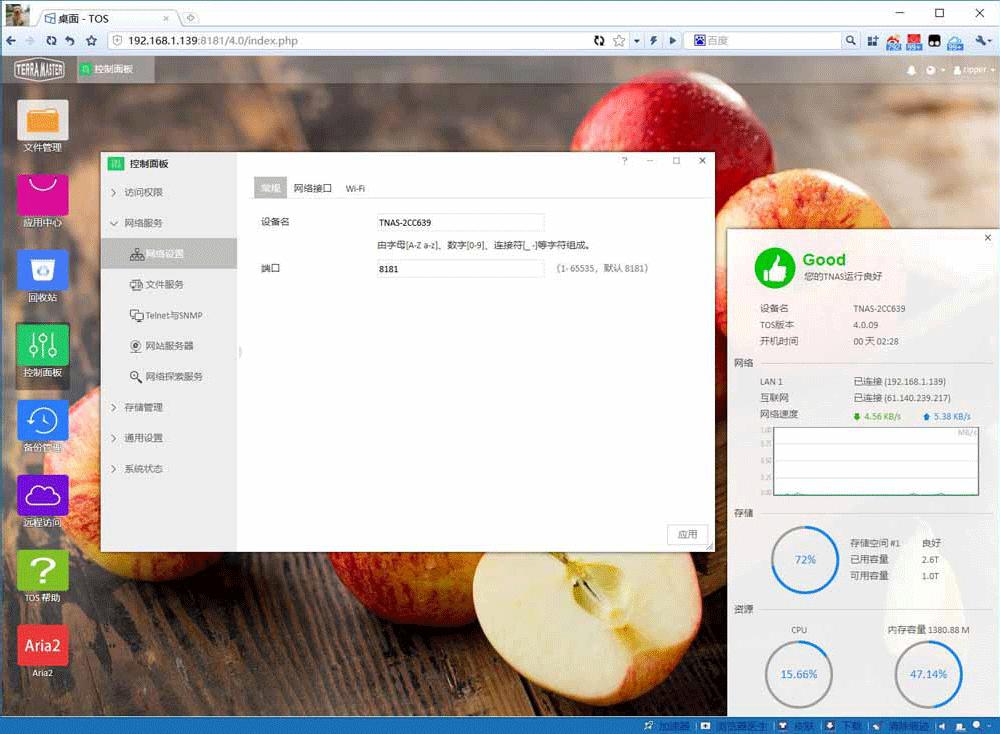Select 网站服务器 (Web Server) in the sidebar
This screenshot has width=1000, height=734.
pos(163,346)
